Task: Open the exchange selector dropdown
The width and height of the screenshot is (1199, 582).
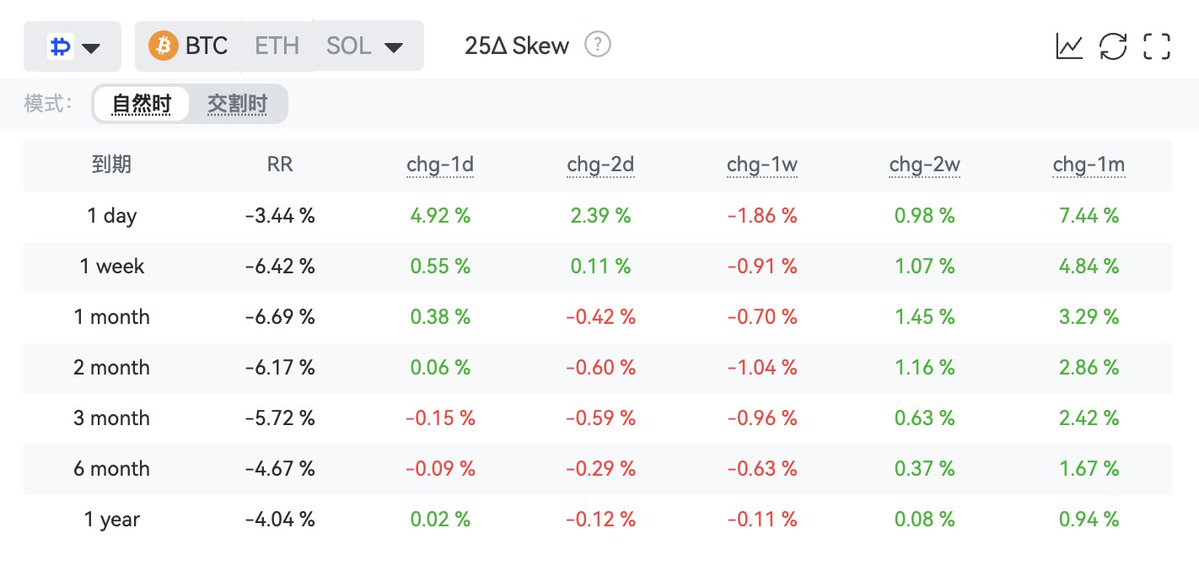Action: (x=73, y=47)
